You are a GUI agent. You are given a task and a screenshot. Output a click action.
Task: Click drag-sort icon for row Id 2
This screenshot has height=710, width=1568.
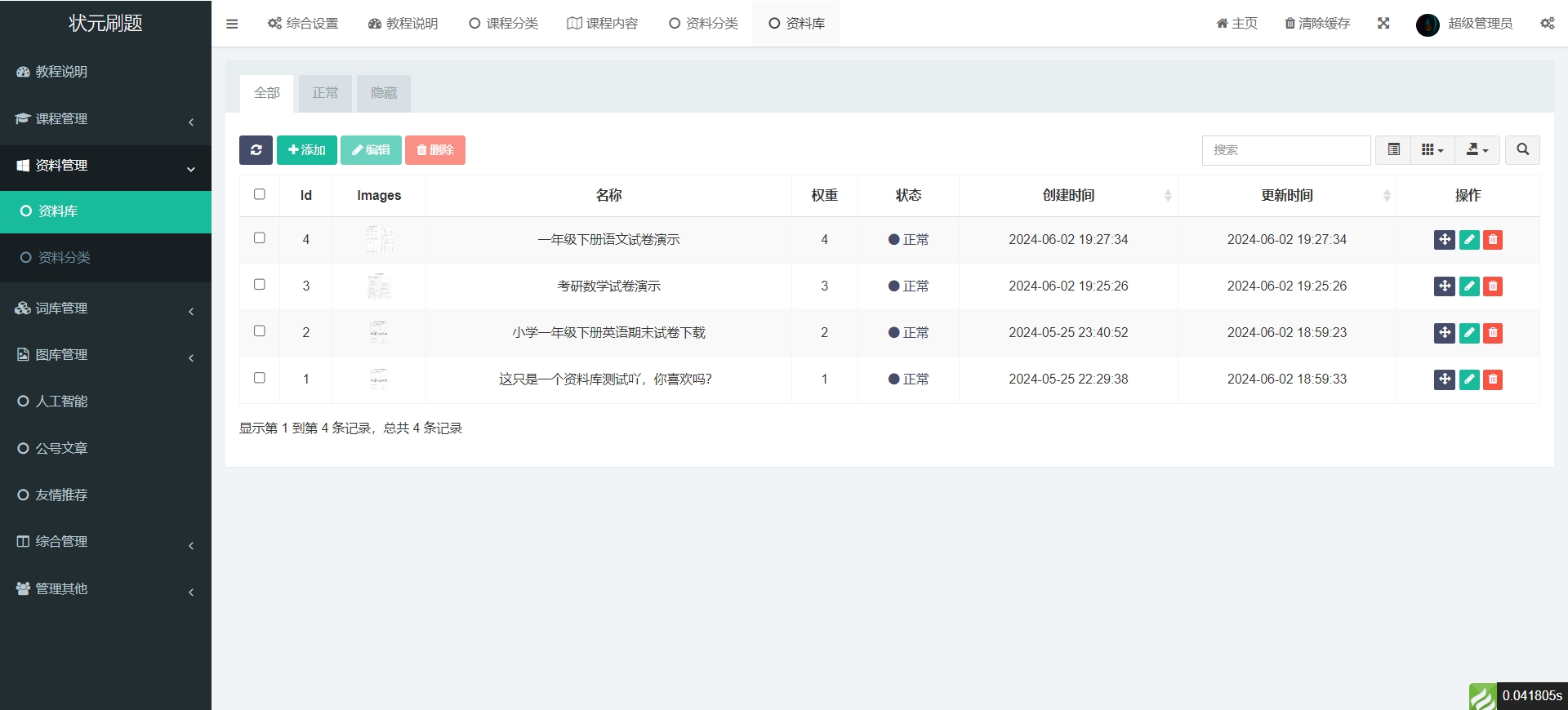pos(1444,333)
